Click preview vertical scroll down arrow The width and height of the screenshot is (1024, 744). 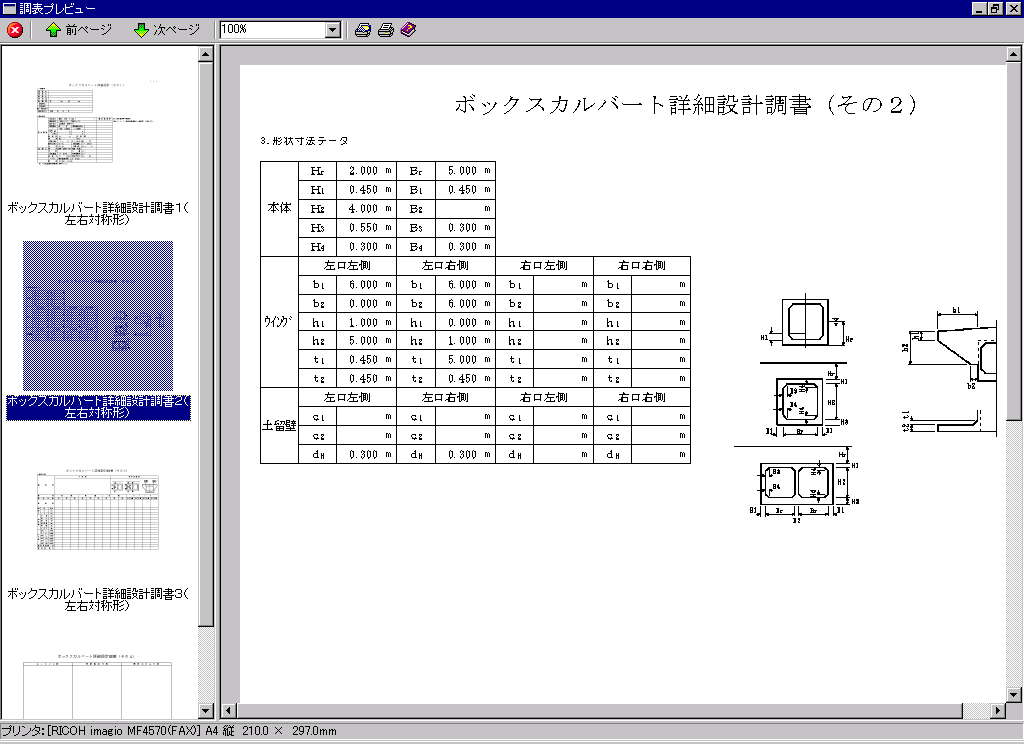pos(1014,695)
